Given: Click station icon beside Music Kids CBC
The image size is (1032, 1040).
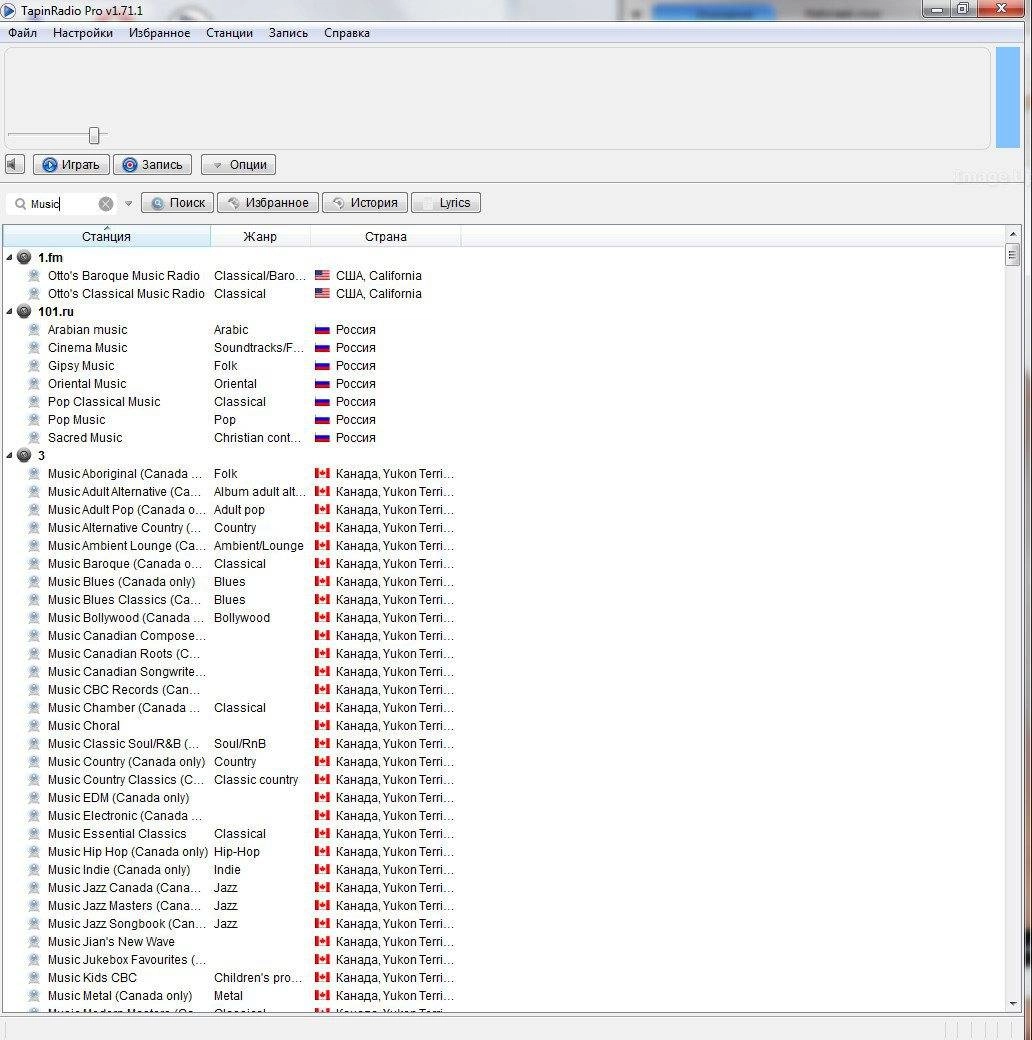Looking at the screenshot, I should [x=34, y=977].
